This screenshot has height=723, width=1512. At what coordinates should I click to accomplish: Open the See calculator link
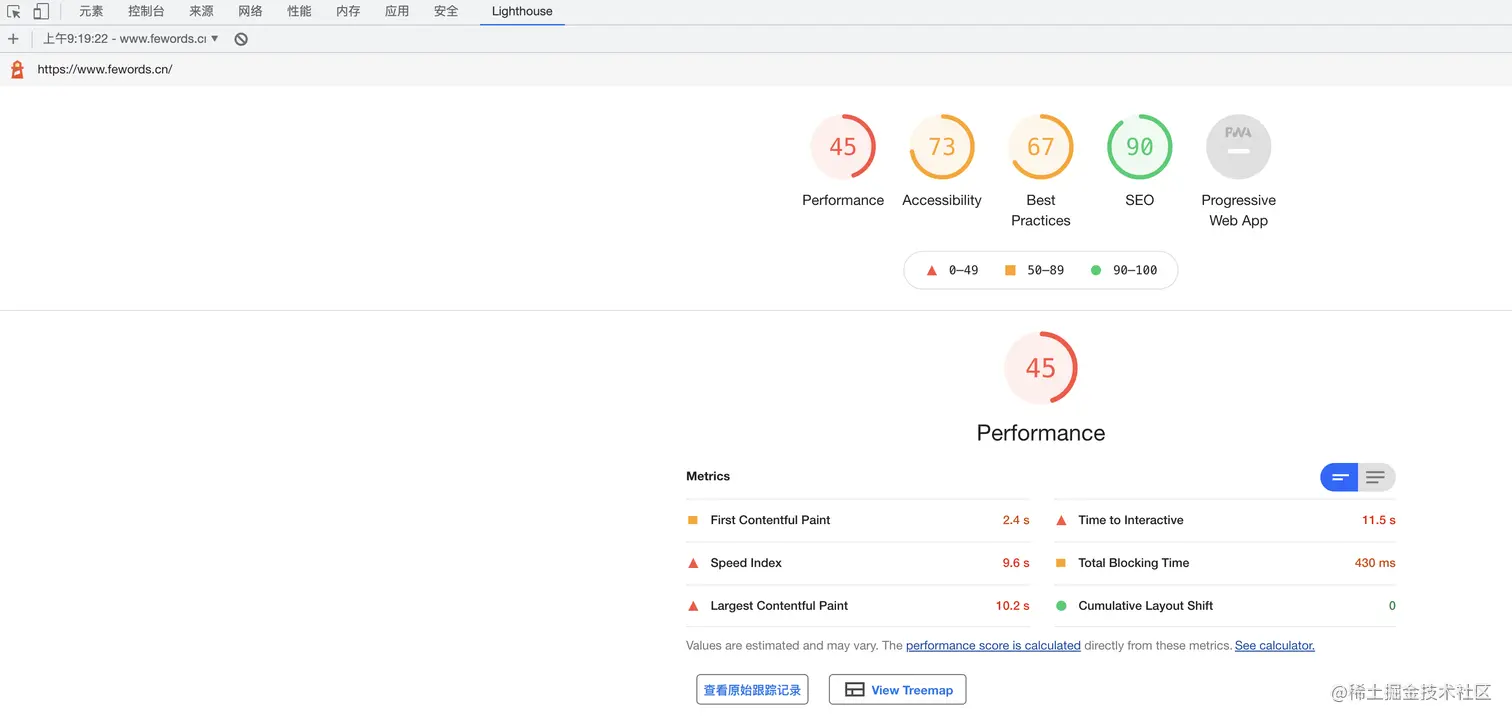(1275, 646)
